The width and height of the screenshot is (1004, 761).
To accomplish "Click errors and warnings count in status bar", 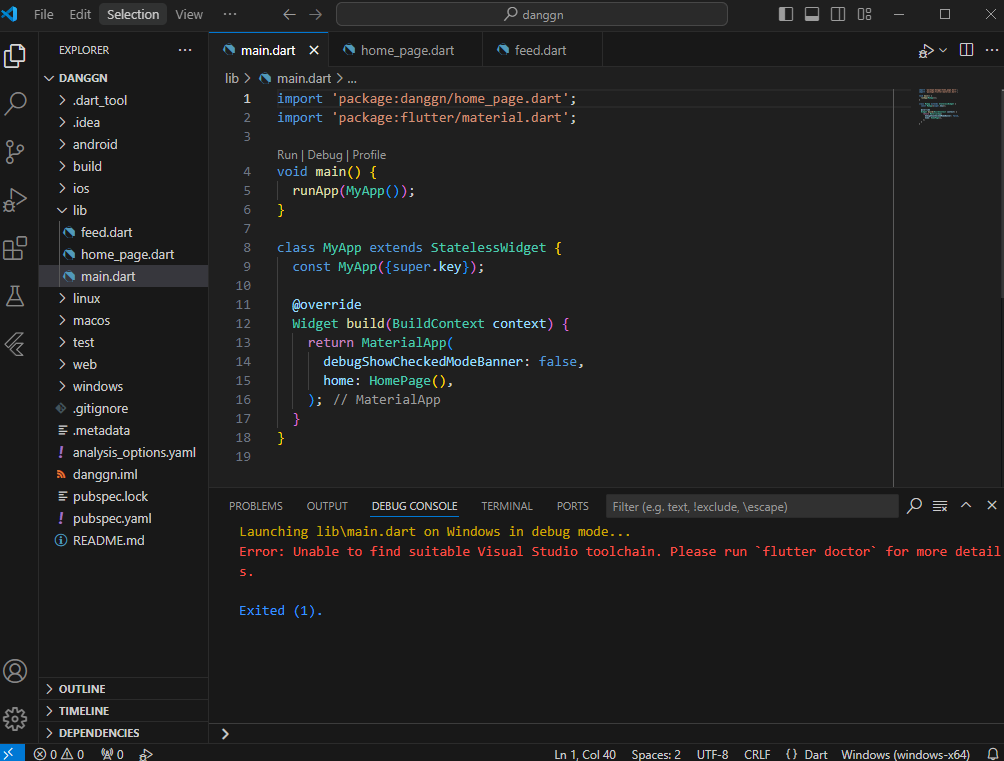I will (59, 754).
